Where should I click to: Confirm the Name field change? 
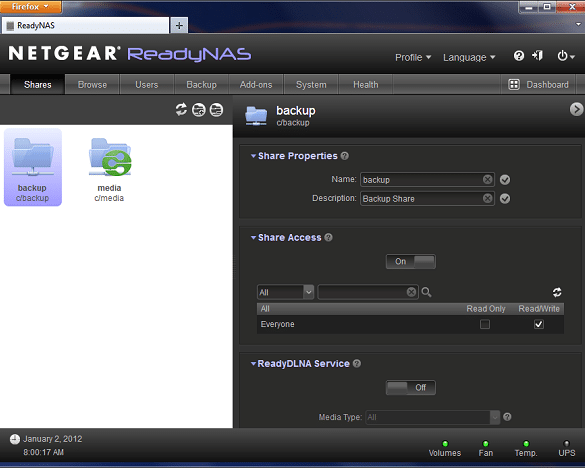click(505, 180)
